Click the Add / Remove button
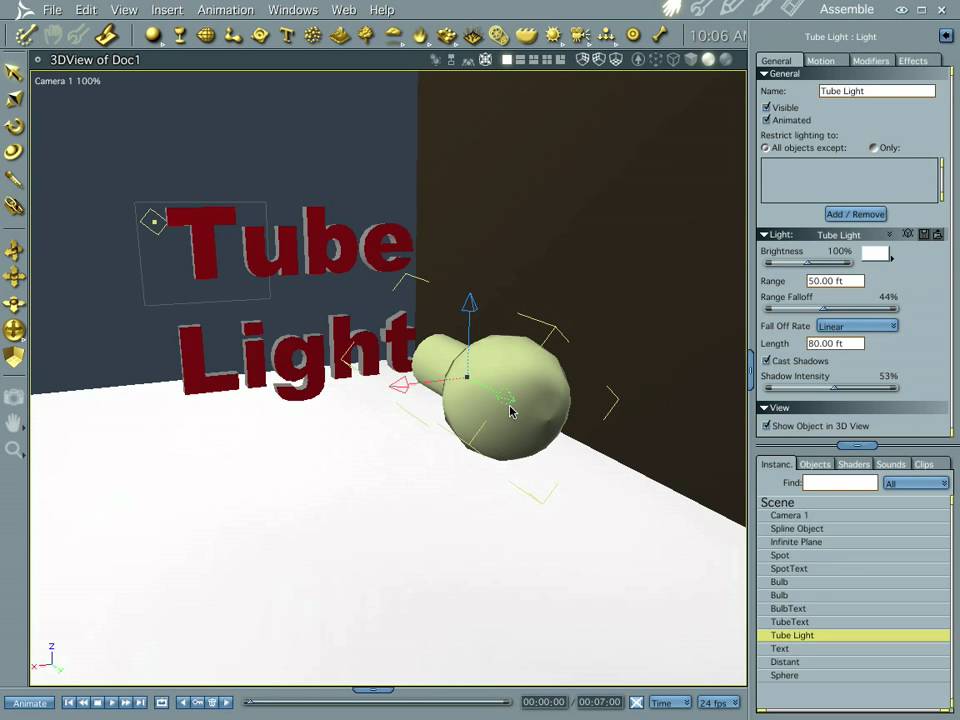The height and width of the screenshot is (720, 960). coord(855,214)
